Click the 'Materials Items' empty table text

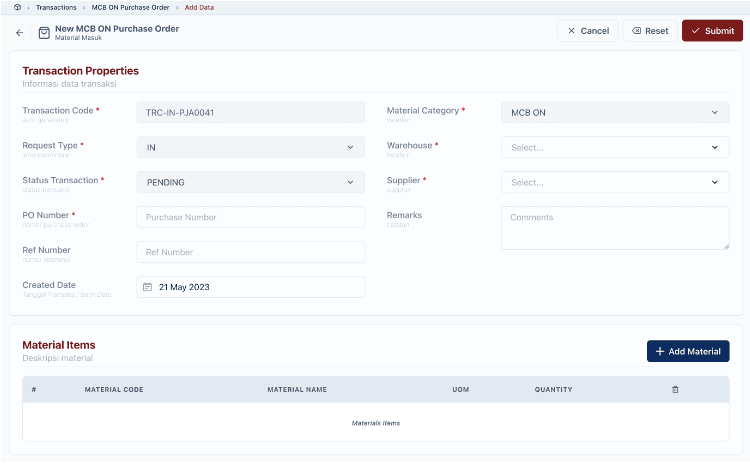coord(376,423)
